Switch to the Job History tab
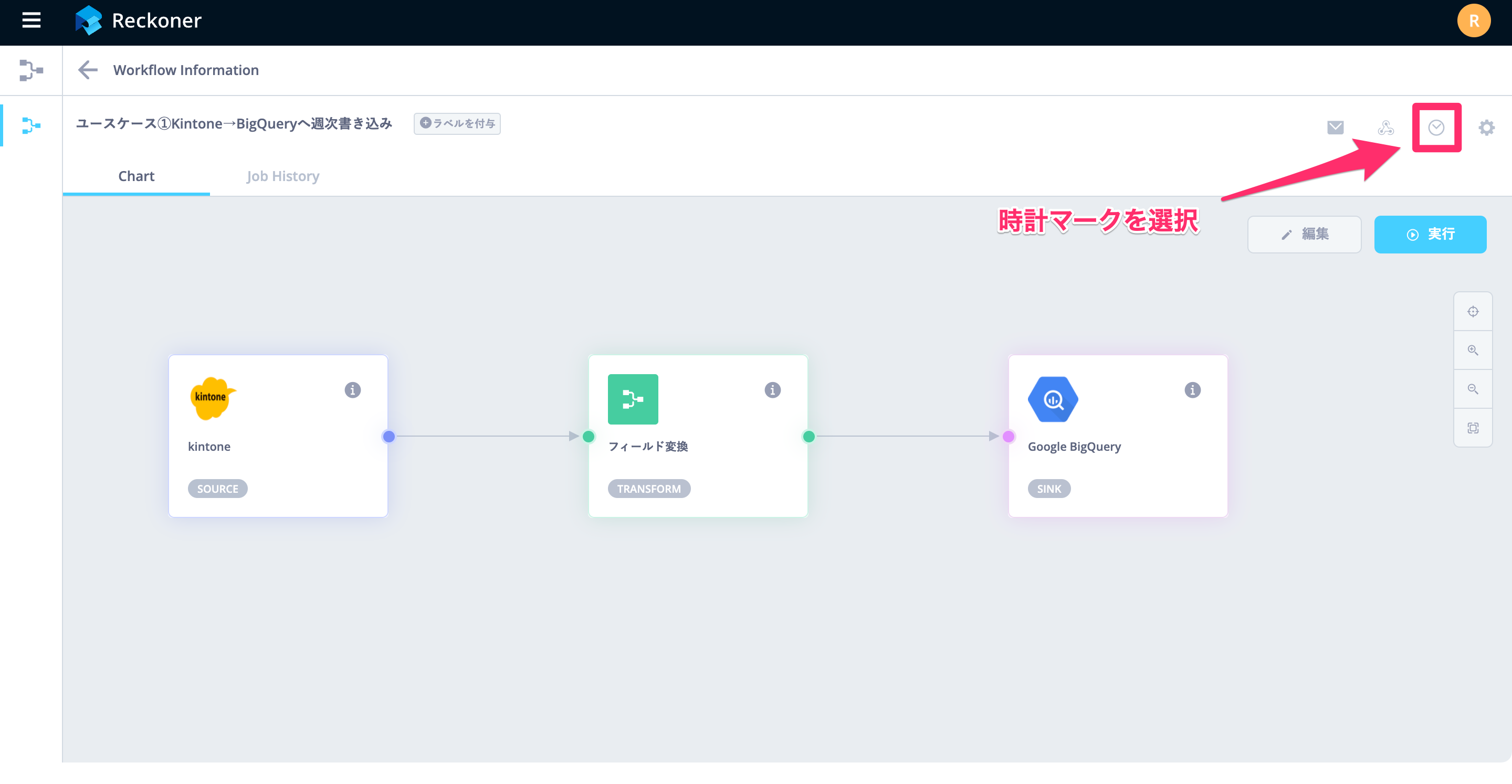Image resolution: width=1512 pixels, height=784 pixels. pyautogui.click(x=283, y=176)
